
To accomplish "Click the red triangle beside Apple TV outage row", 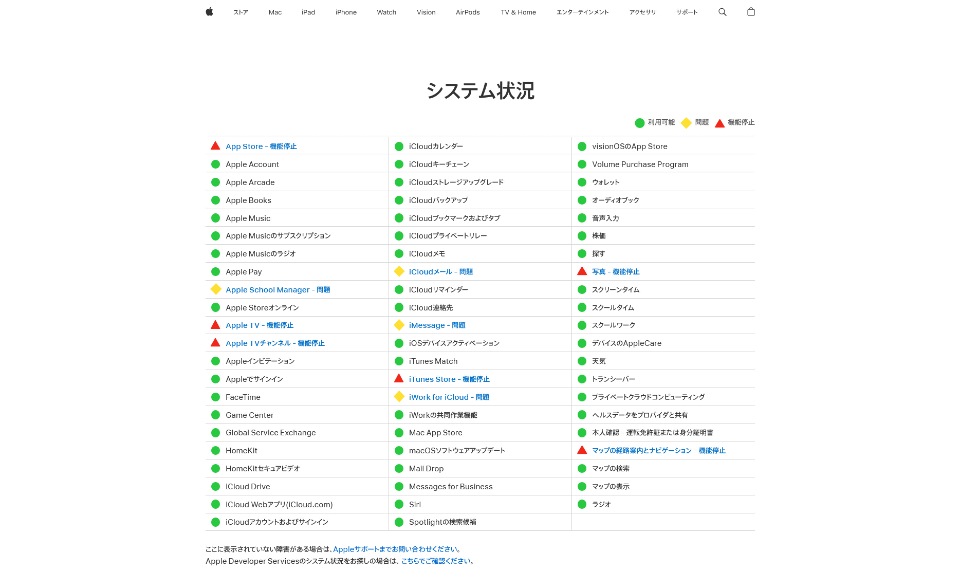I will pyautogui.click(x=216, y=324).
